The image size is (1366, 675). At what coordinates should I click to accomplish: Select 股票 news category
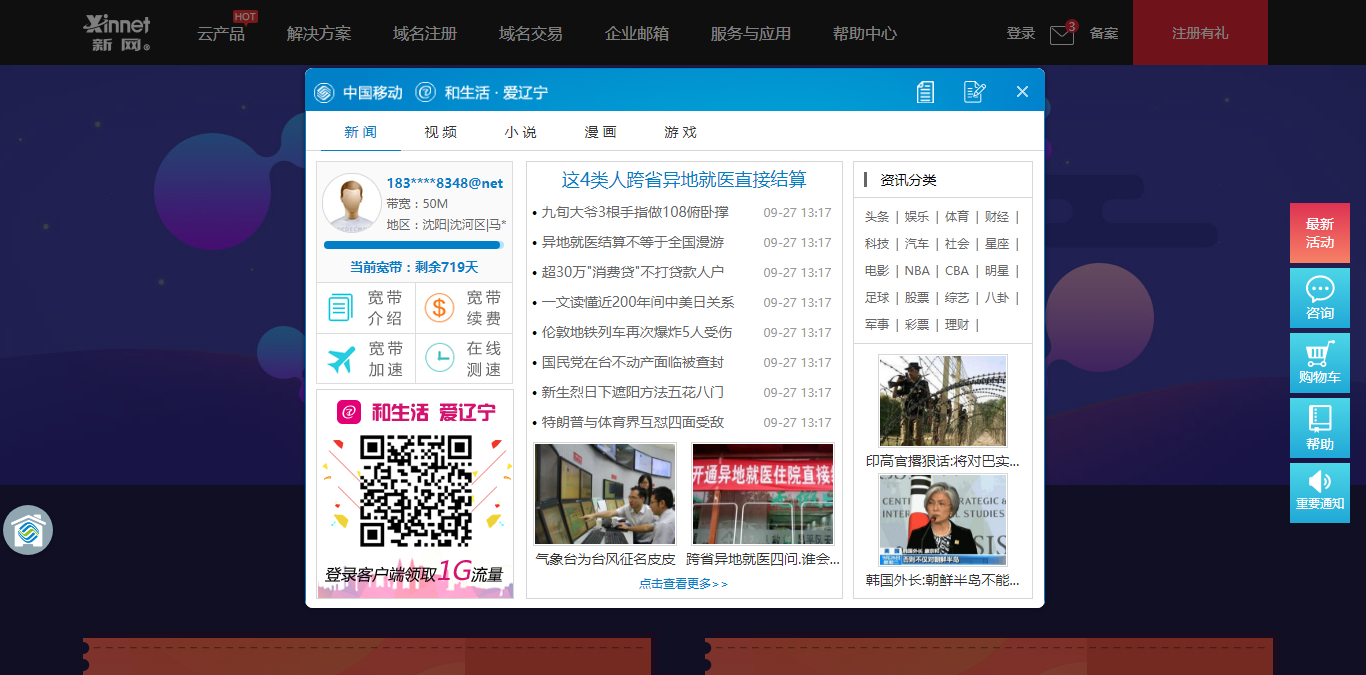[917, 298]
